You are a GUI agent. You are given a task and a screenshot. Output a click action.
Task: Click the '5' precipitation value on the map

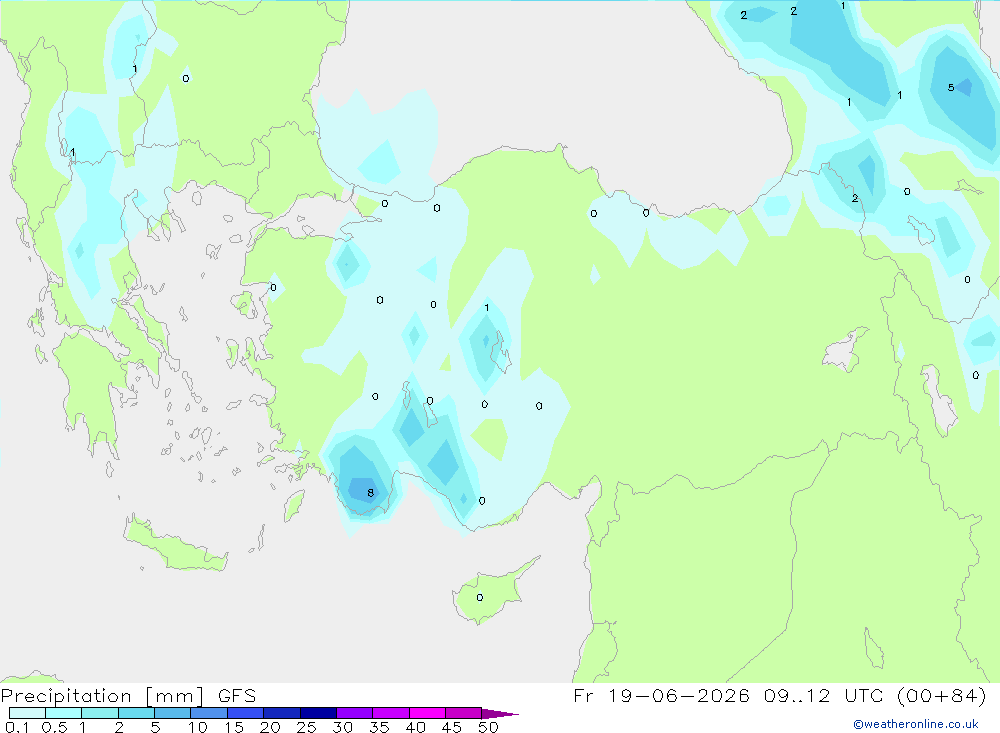pyautogui.click(x=951, y=88)
